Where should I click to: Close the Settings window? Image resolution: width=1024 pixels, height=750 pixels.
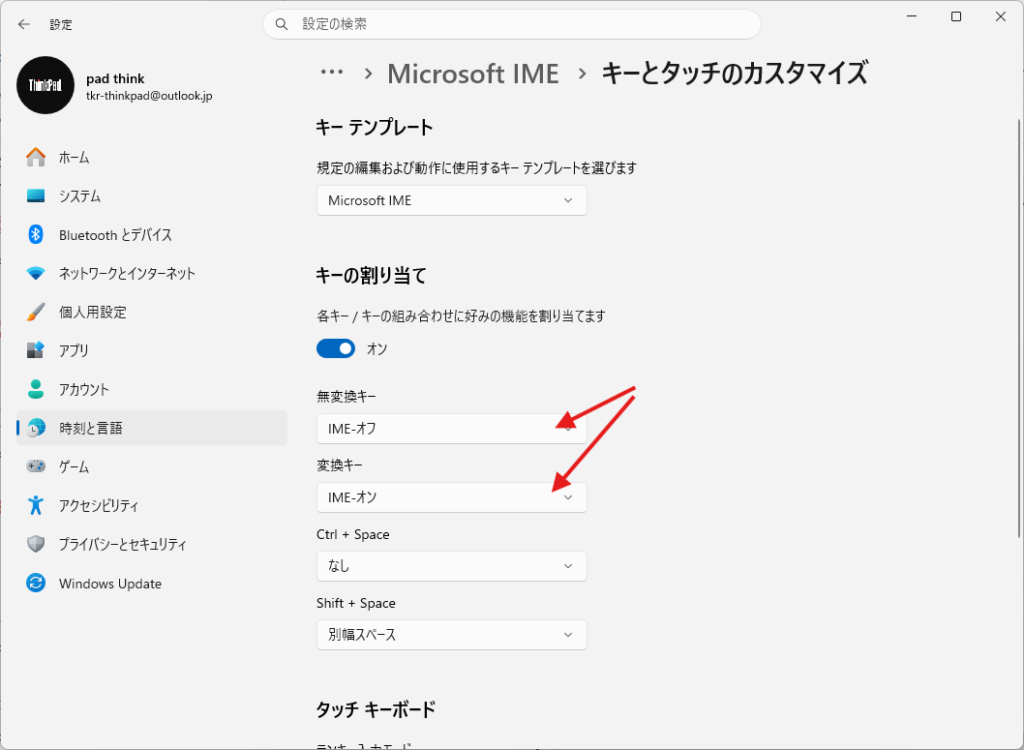[1000, 17]
